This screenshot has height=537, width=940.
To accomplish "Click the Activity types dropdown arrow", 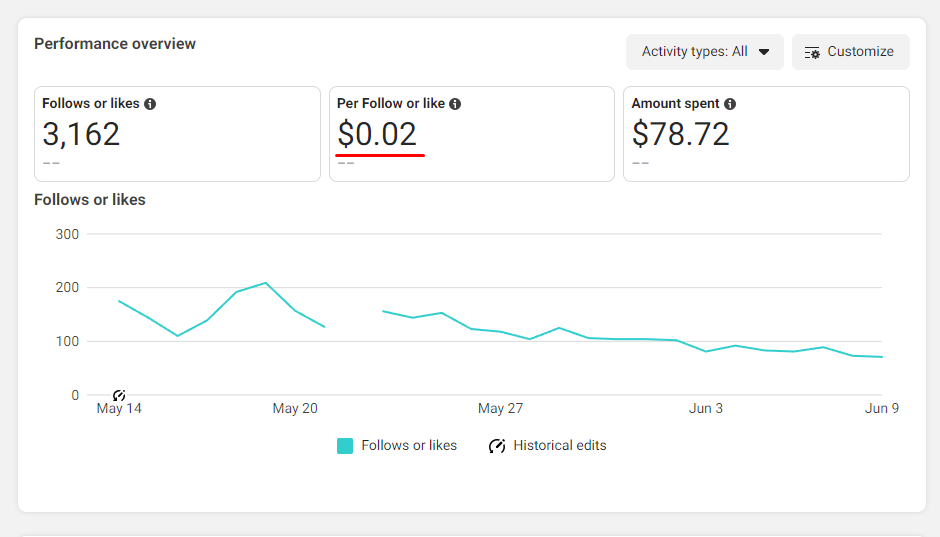I will point(764,52).
